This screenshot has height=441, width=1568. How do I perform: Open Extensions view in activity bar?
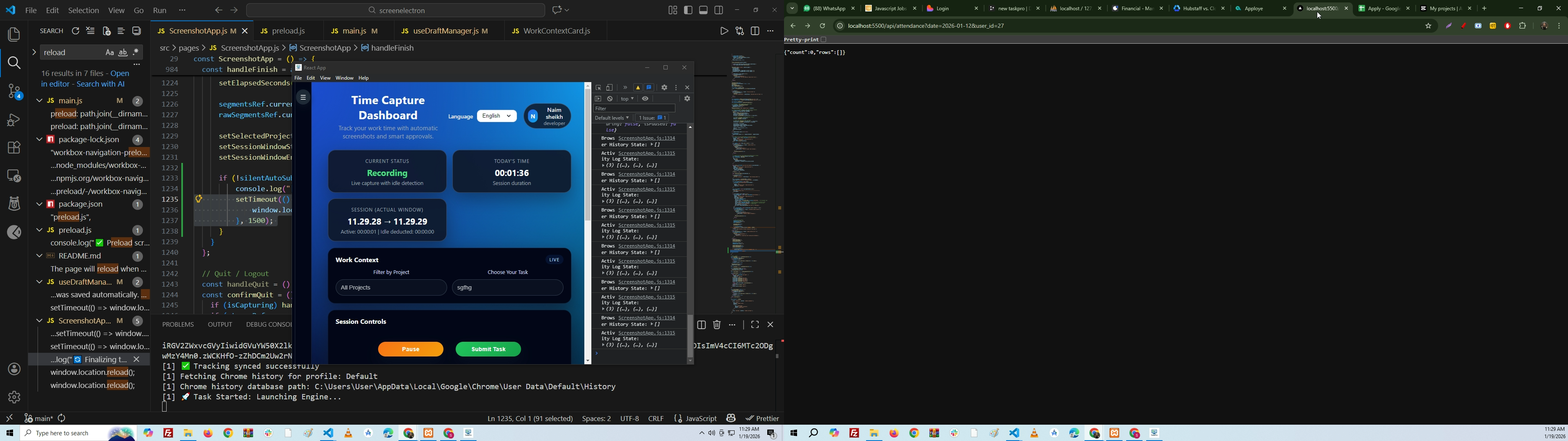point(13,148)
